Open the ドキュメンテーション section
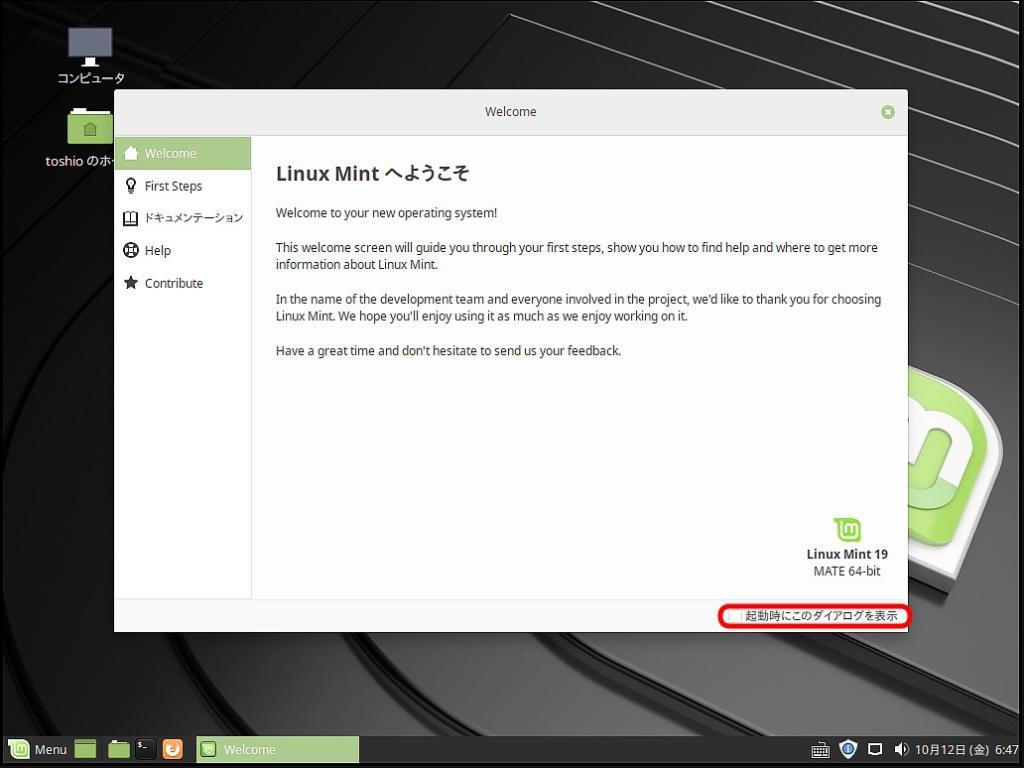 tap(195, 217)
